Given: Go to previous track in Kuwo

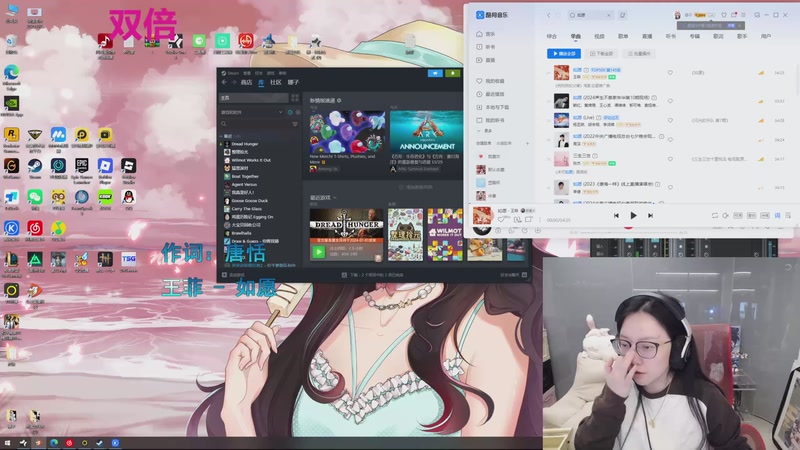Looking at the screenshot, I should click(616, 216).
